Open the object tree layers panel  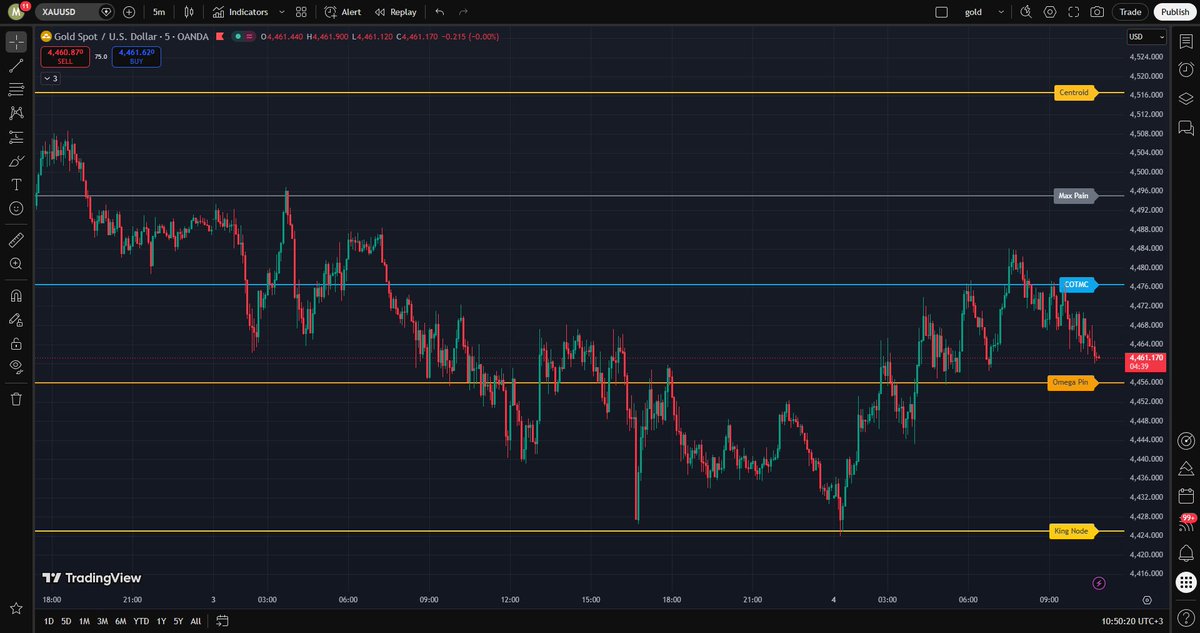1186,98
